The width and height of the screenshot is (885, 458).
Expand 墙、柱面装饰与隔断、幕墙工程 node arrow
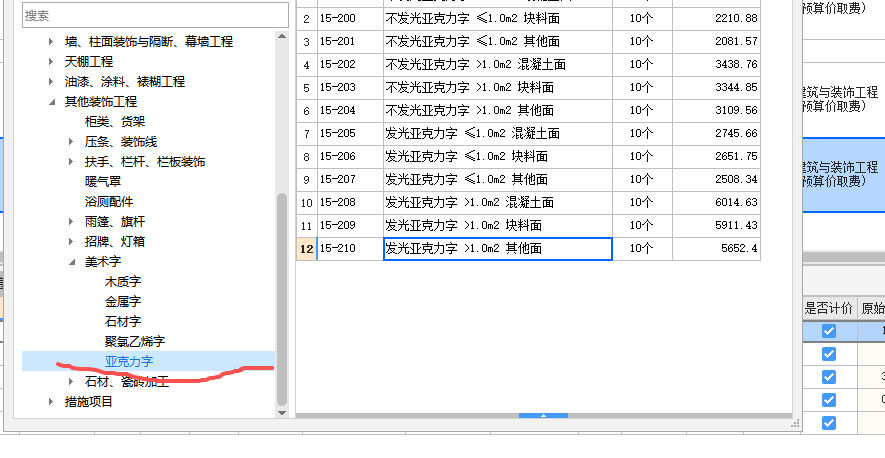click(51, 41)
